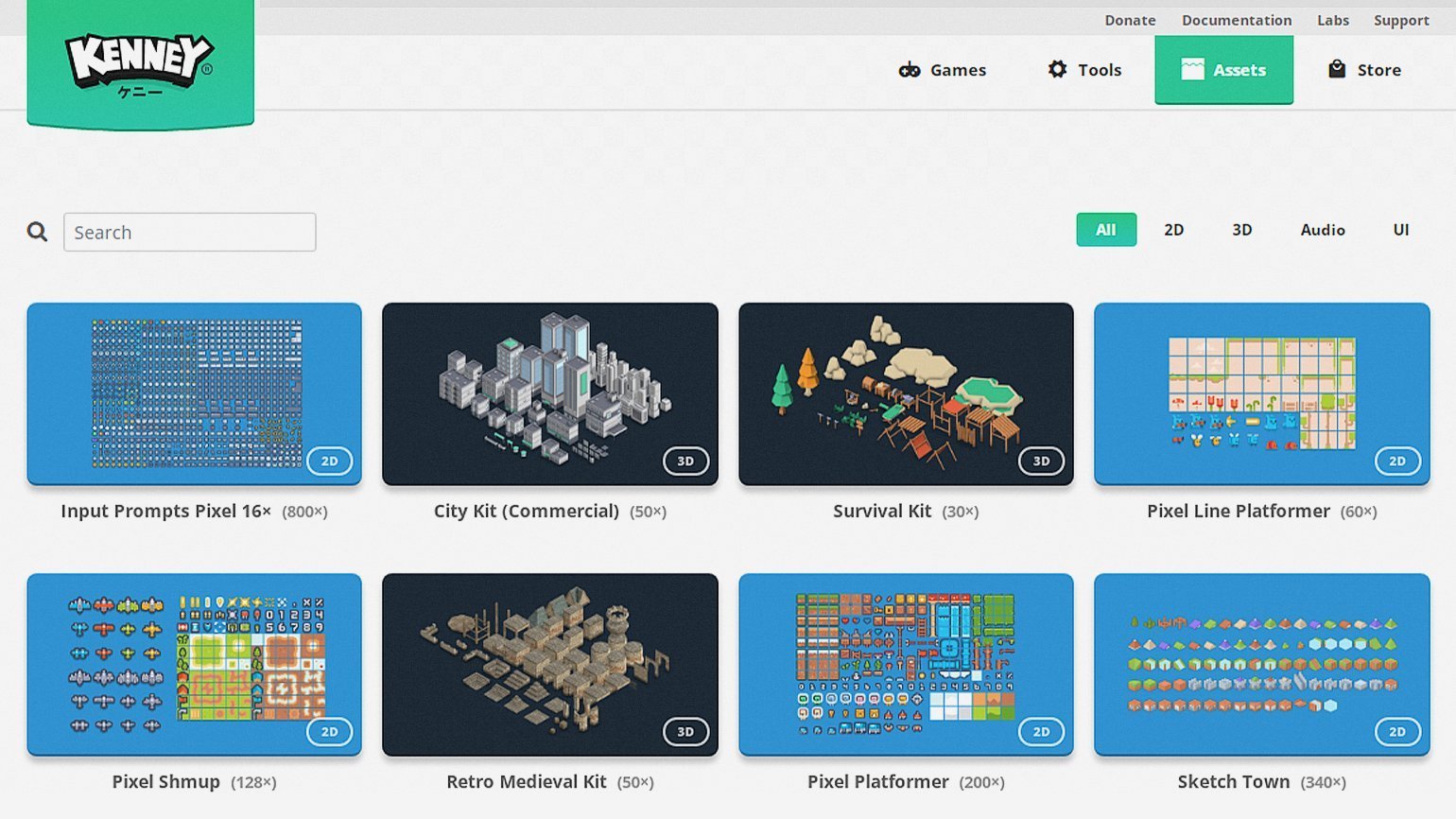Open the Support link
Viewport: 1456px width, 819px height.
point(1401,20)
